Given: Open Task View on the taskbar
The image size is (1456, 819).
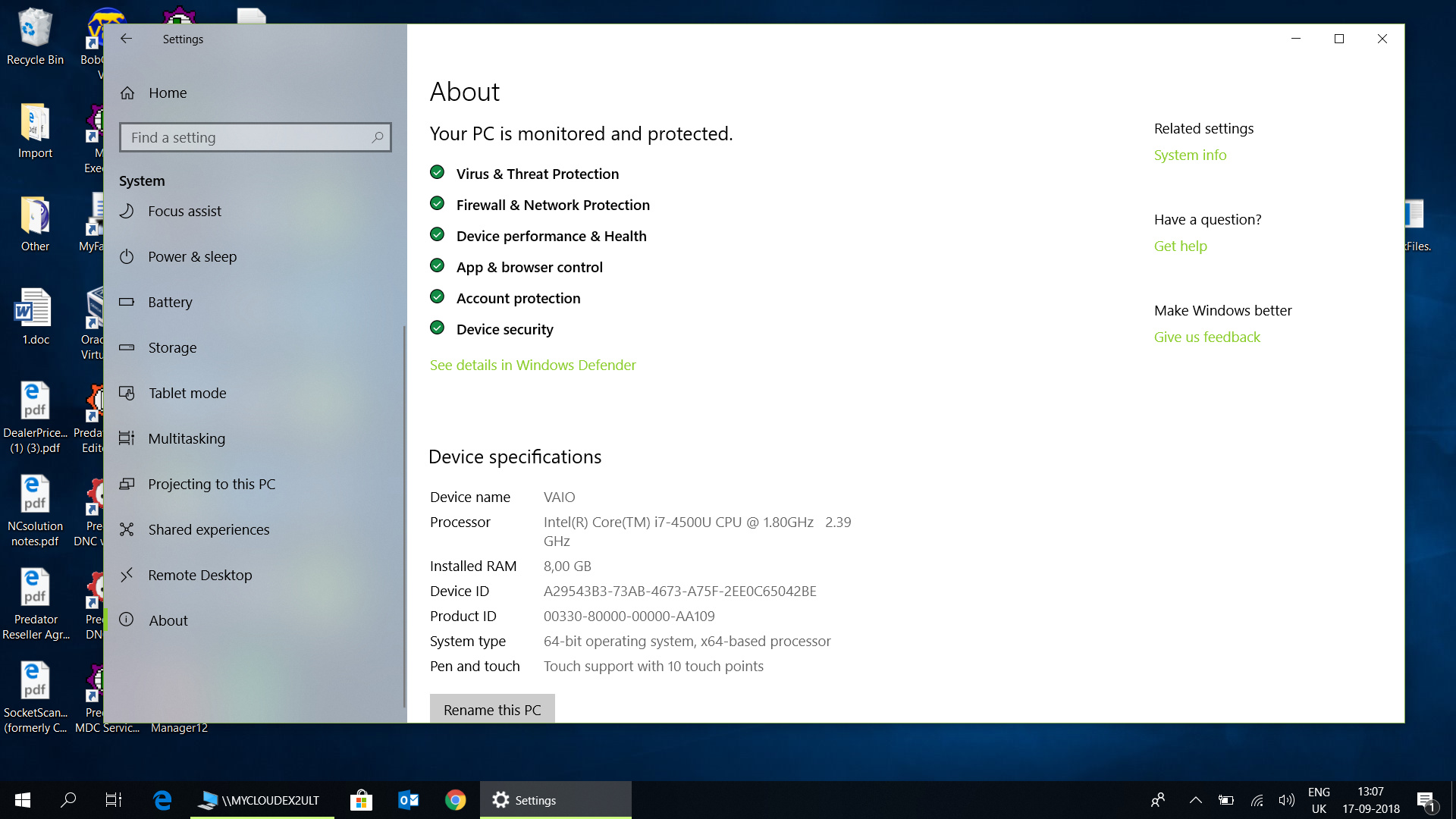Looking at the screenshot, I should pos(114,800).
